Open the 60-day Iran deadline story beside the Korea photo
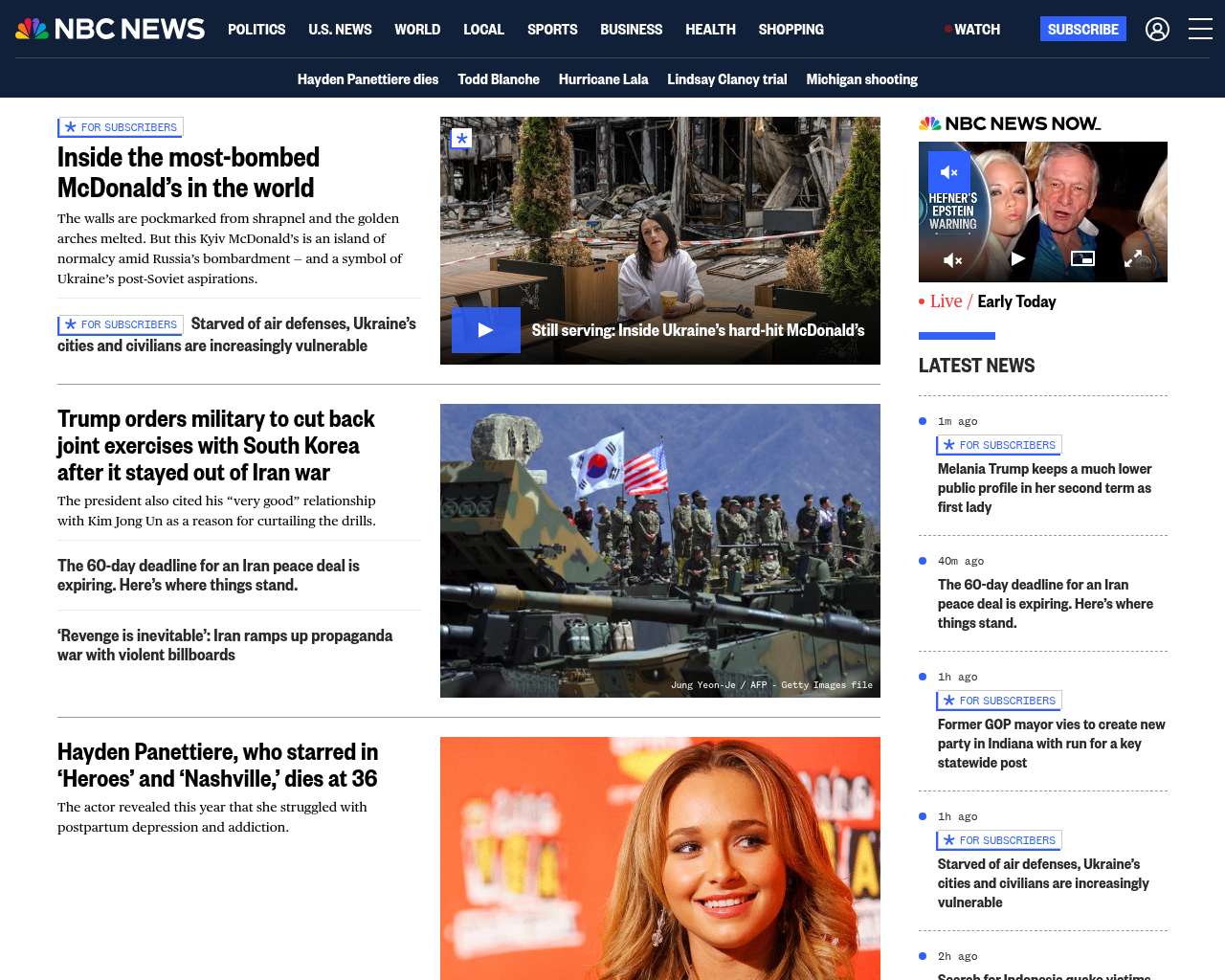 [x=209, y=575]
